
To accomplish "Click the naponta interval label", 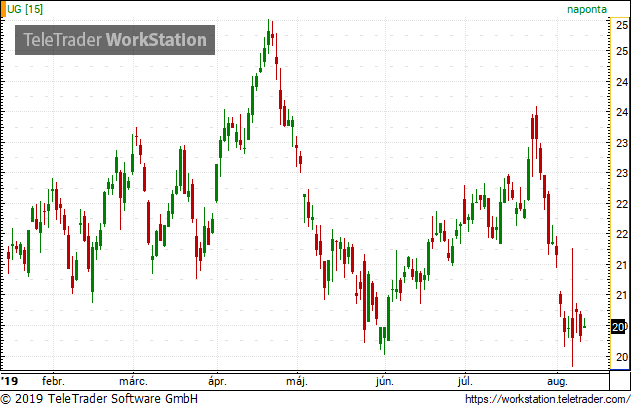I will [x=587, y=9].
